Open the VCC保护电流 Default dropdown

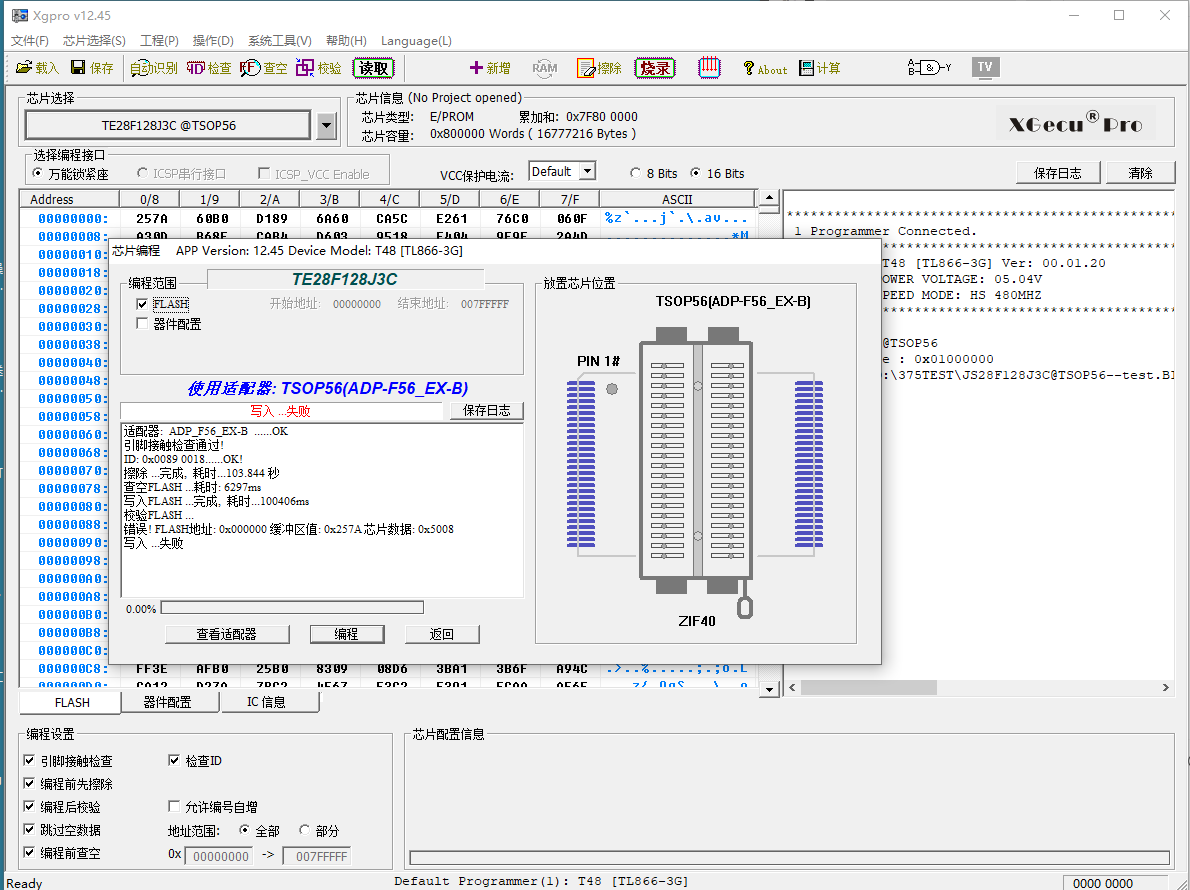(x=586, y=172)
